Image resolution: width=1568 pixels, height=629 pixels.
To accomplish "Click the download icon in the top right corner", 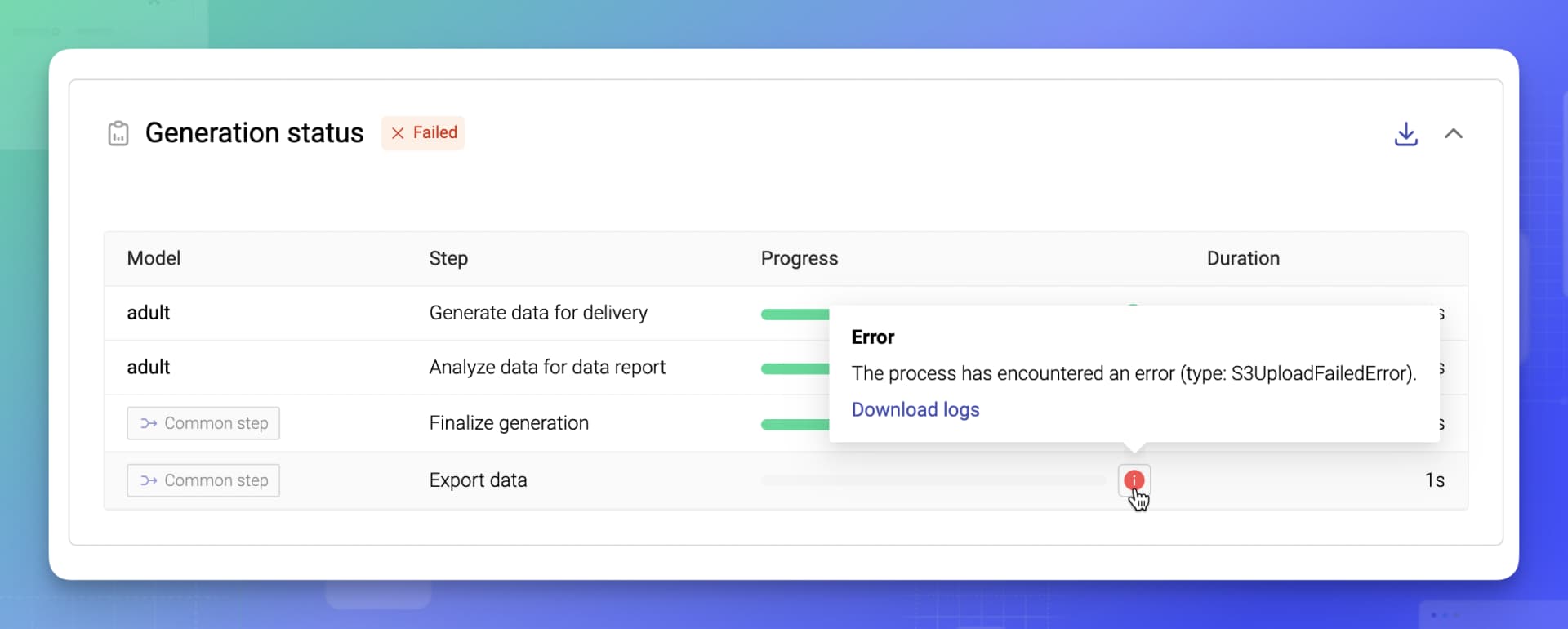I will coord(1406,134).
